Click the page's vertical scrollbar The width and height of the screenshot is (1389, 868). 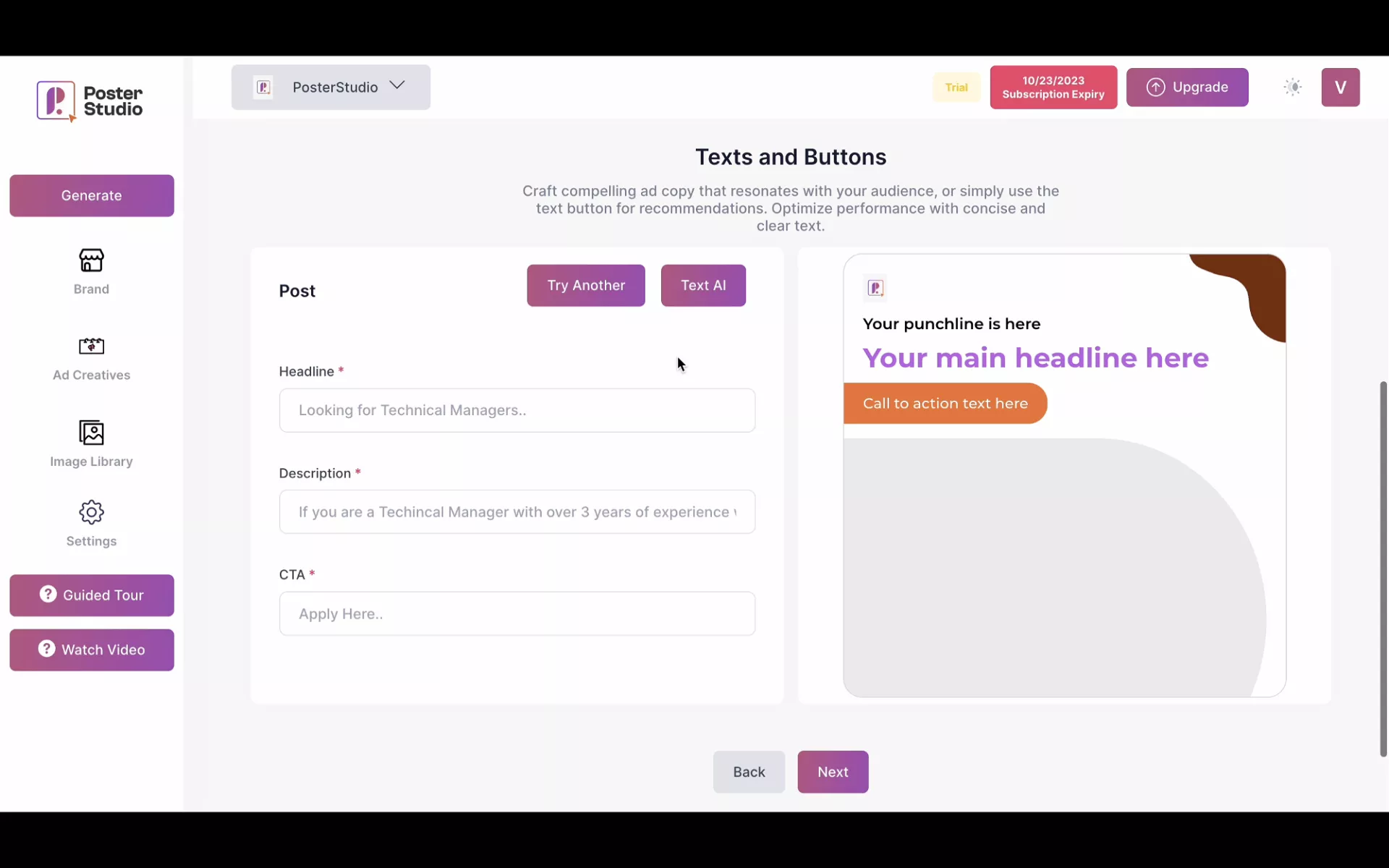(1382, 568)
